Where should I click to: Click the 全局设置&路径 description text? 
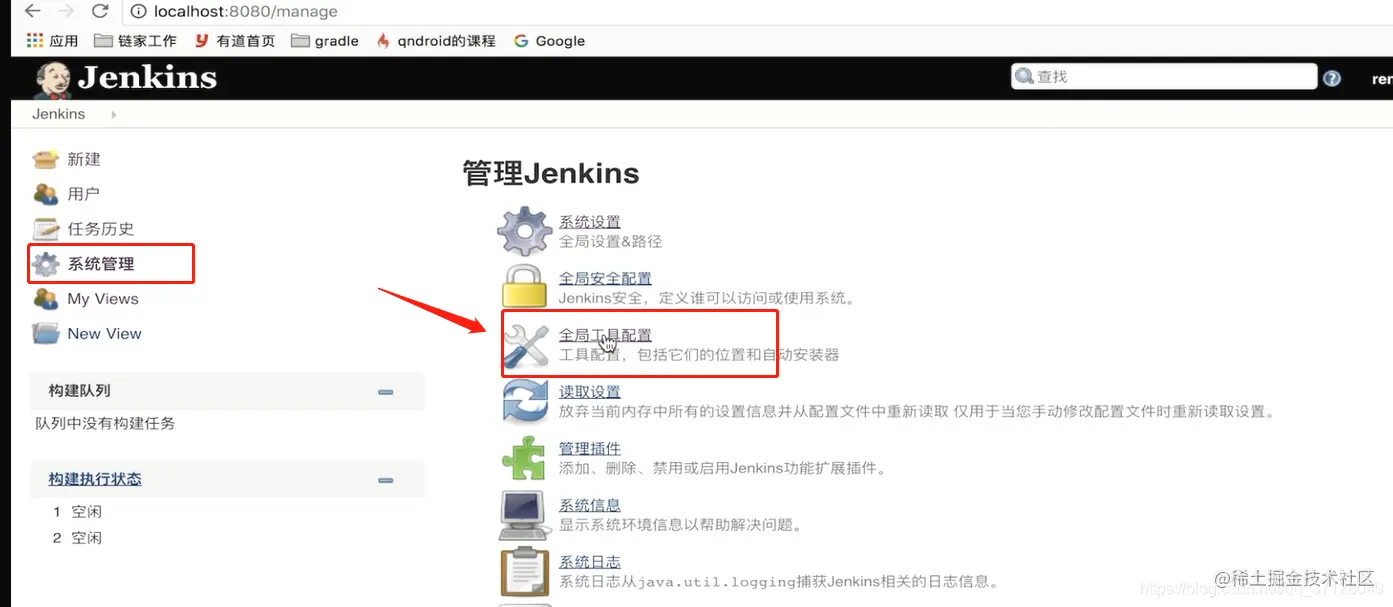point(610,241)
